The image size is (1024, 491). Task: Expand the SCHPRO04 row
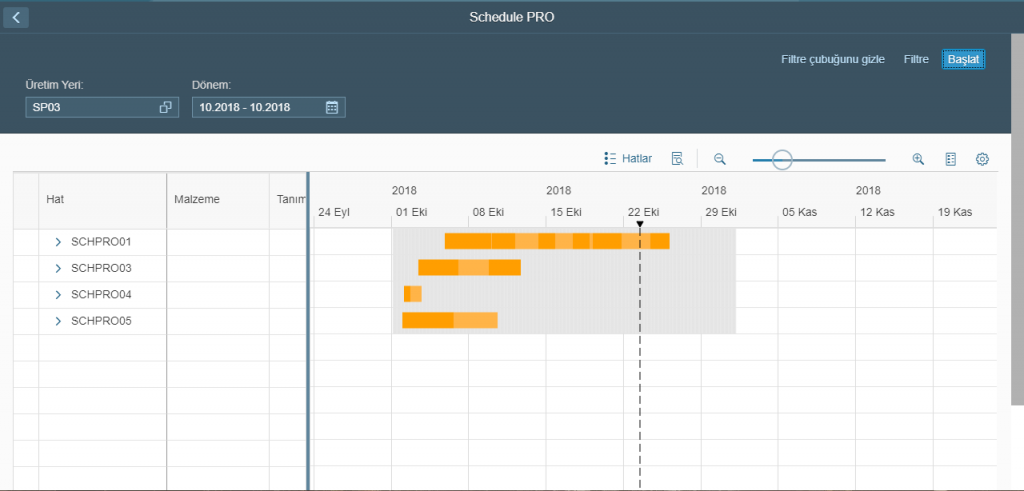point(58,294)
